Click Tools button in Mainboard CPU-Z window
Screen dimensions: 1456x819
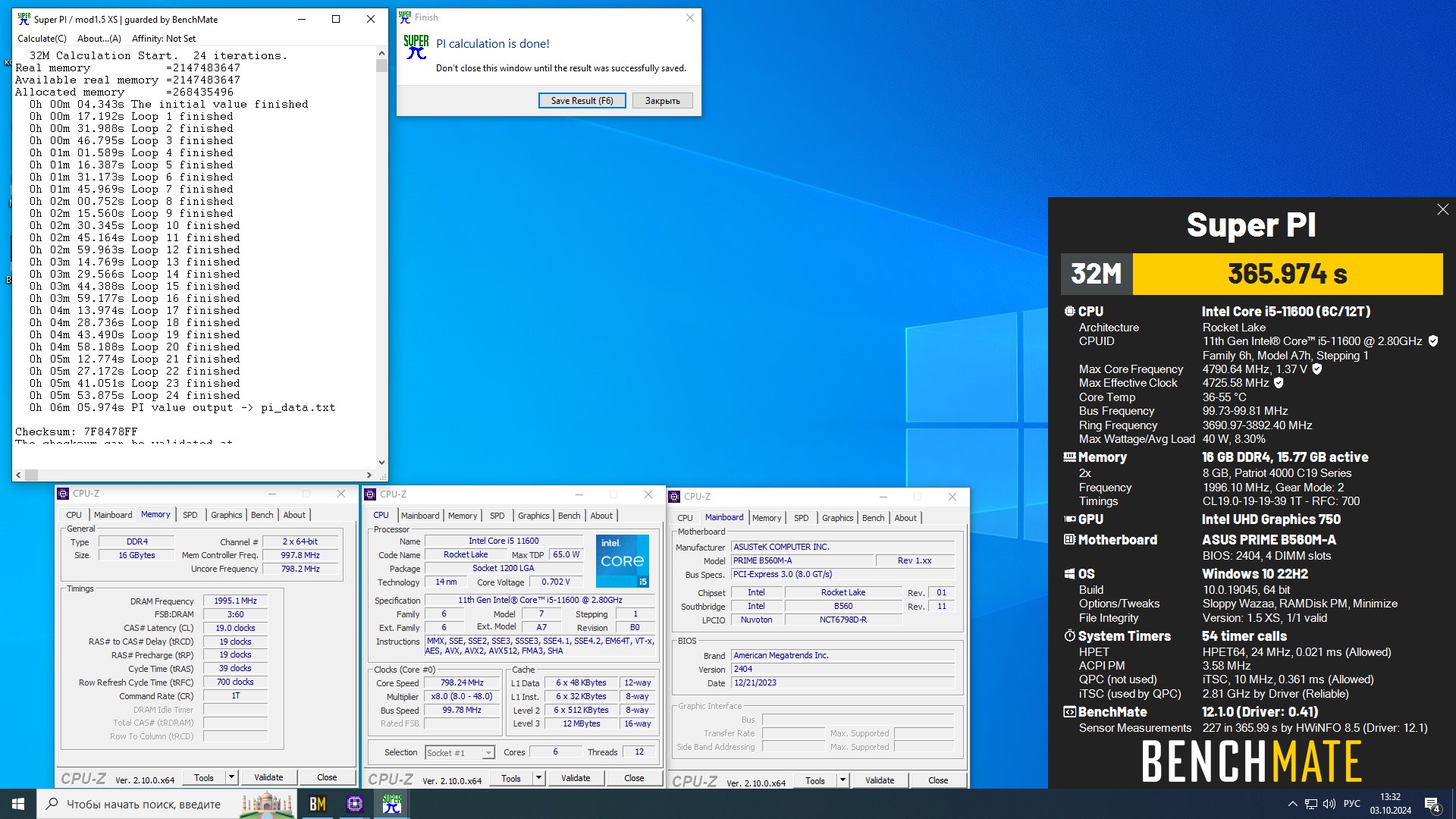[815, 780]
